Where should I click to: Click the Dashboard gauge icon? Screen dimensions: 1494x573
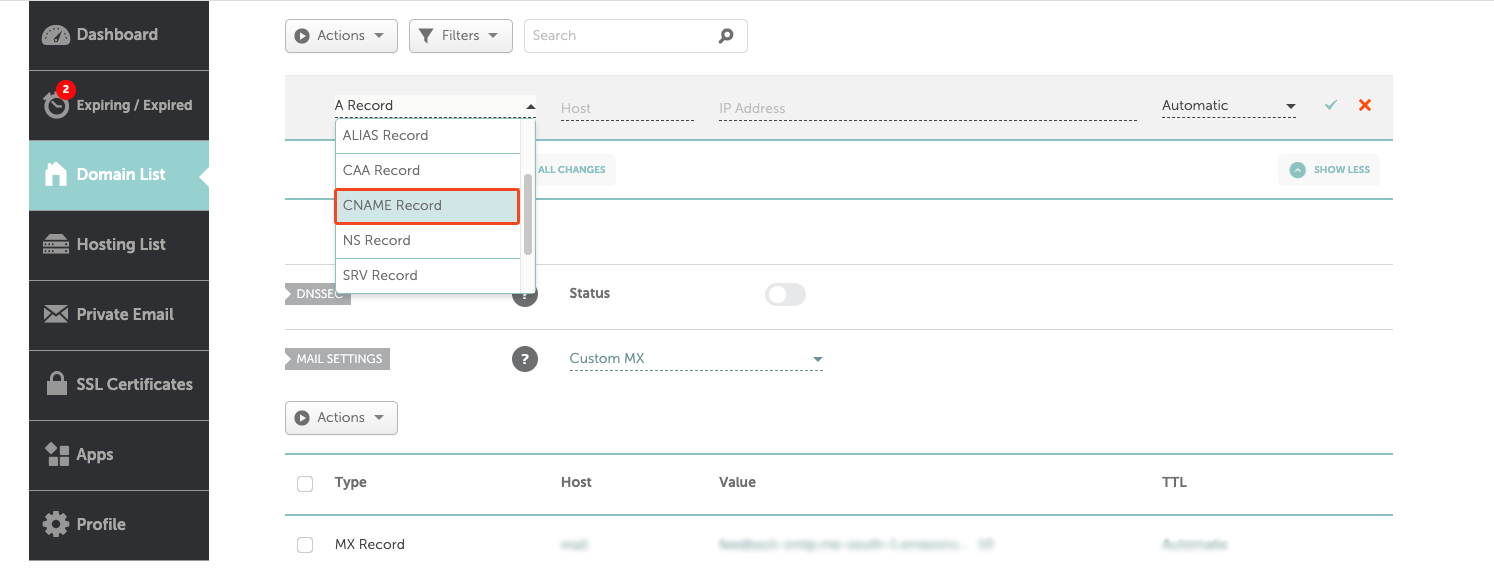point(56,35)
